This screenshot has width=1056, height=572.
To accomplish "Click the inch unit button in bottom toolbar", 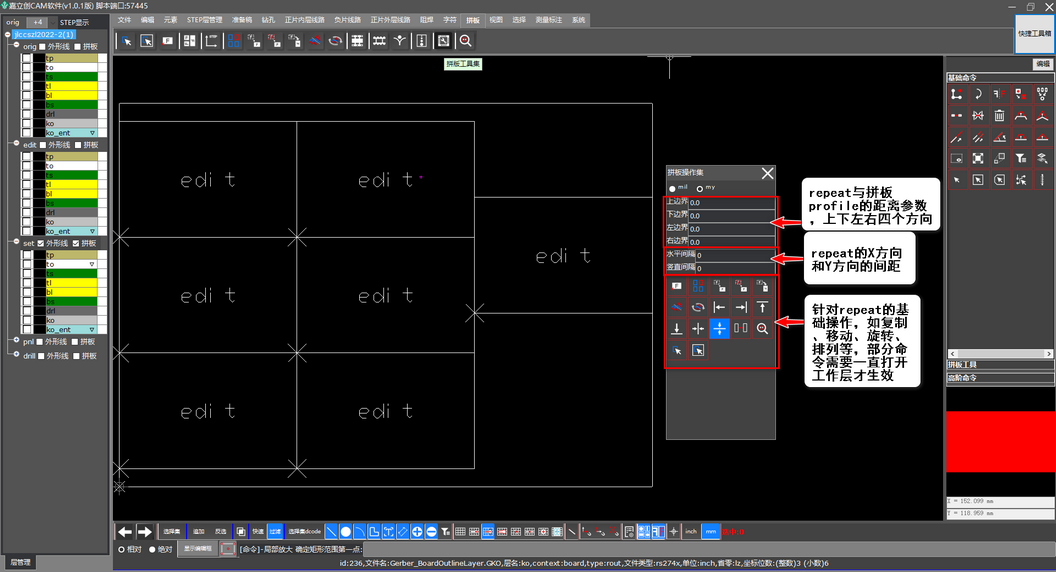I will click(x=691, y=532).
